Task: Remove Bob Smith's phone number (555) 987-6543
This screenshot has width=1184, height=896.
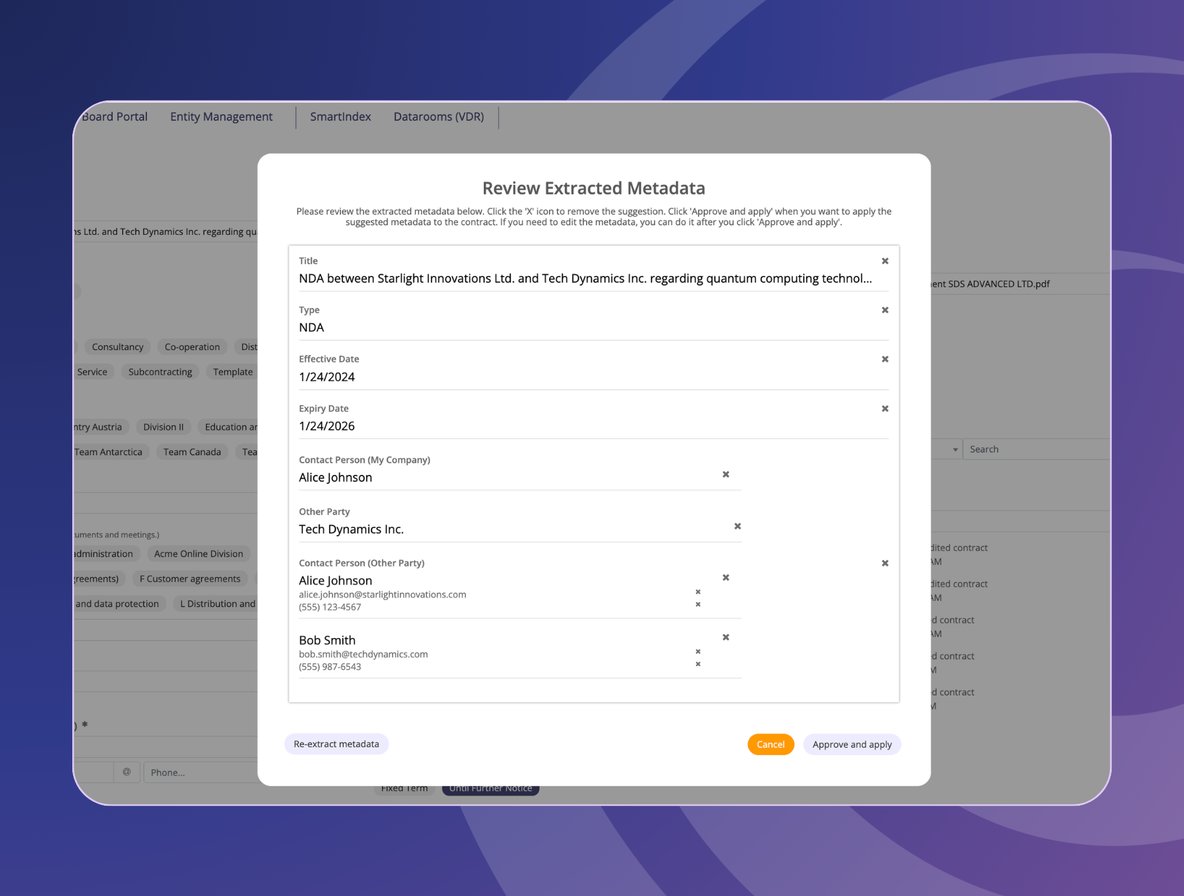Action: coord(698,664)
